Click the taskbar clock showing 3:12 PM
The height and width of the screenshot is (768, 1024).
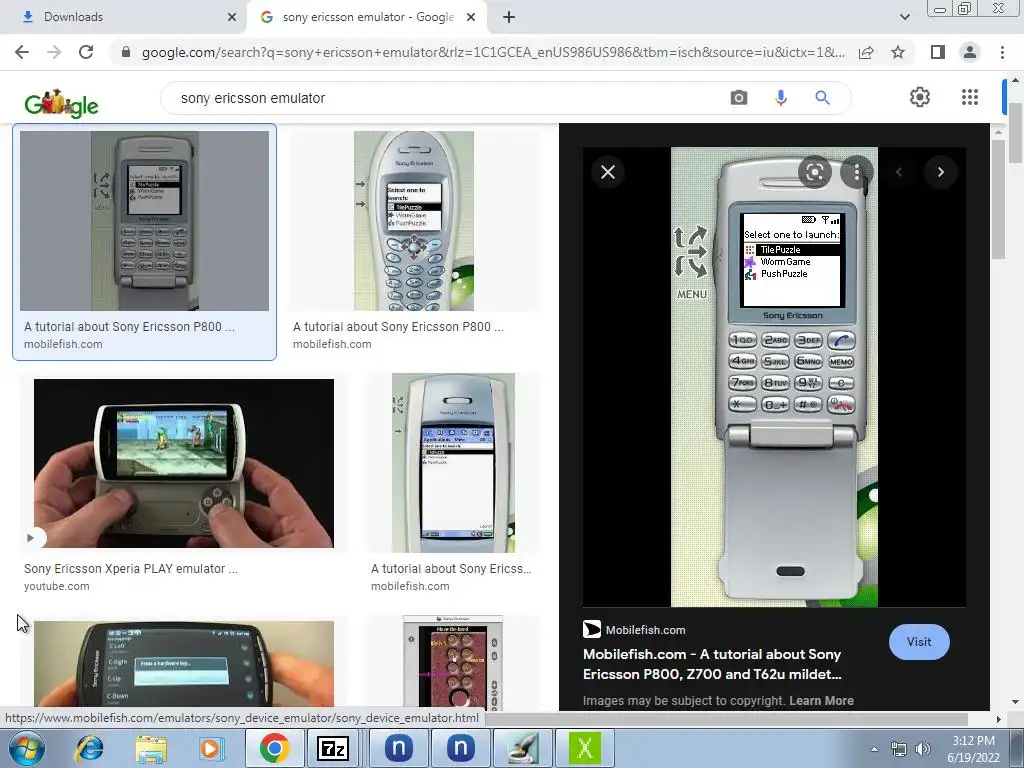pyautogui.click(x=974, y=748)
